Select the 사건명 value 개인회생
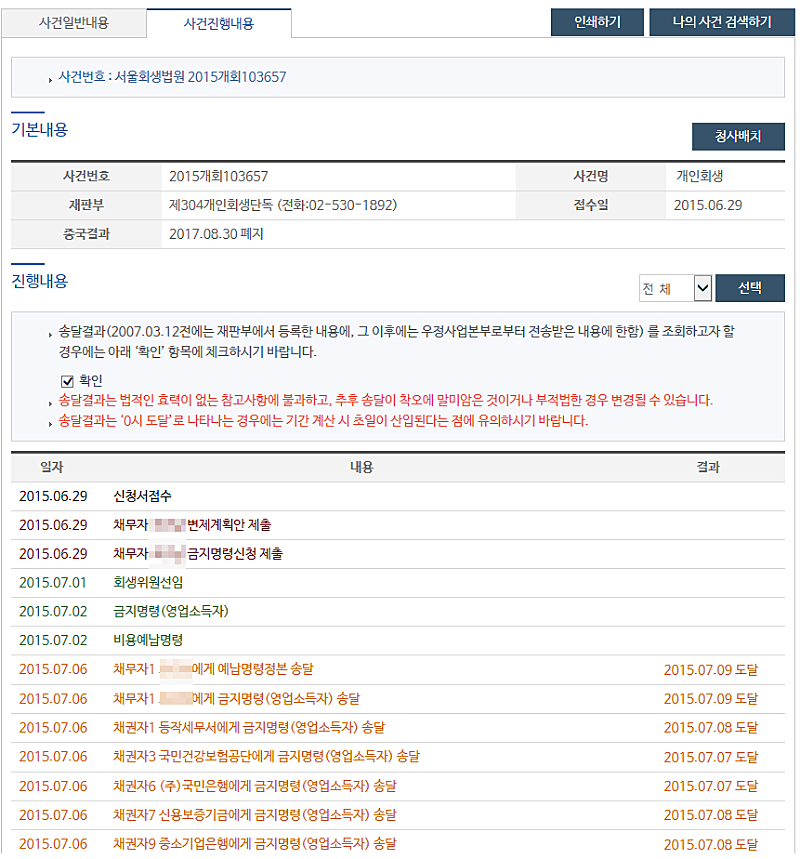The height and width of the screenshot is (859, 800). [x=700, y=176]
